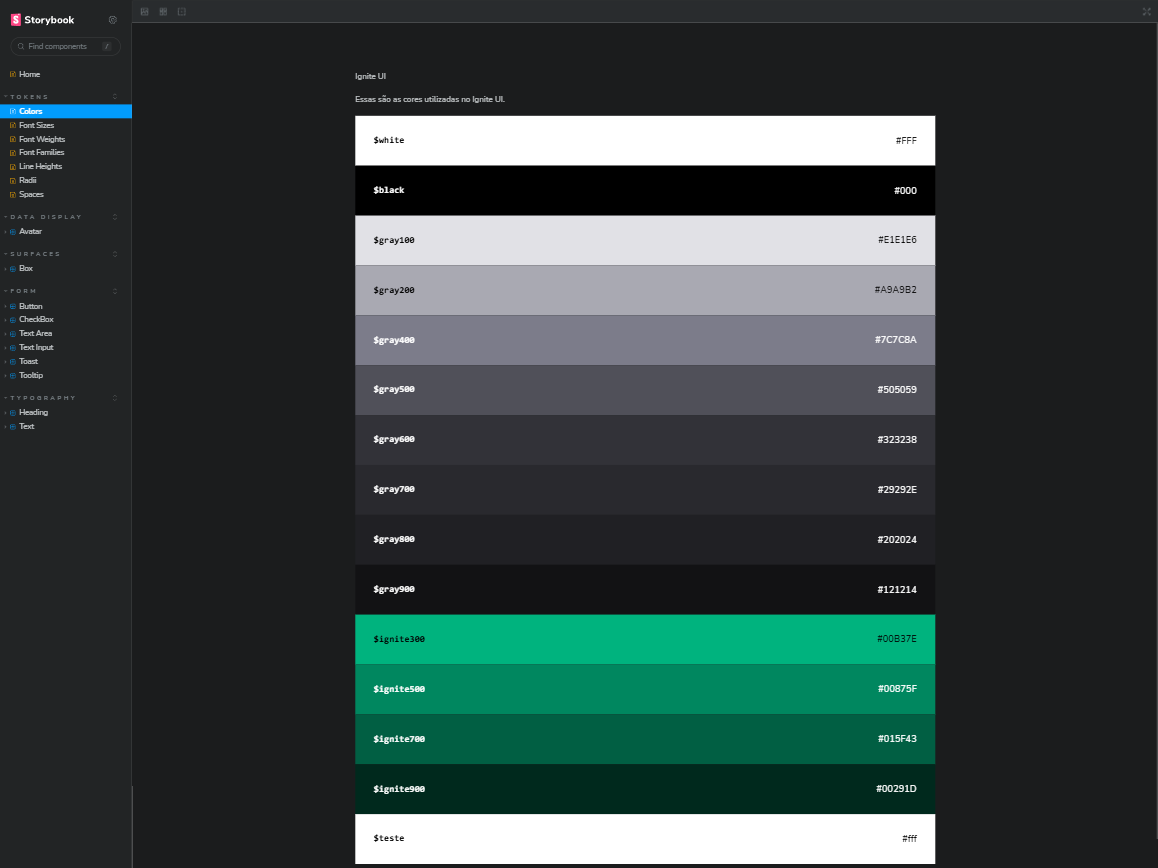Click the Colors story document icon
The image size is (1158, 868).
point(12,111)
